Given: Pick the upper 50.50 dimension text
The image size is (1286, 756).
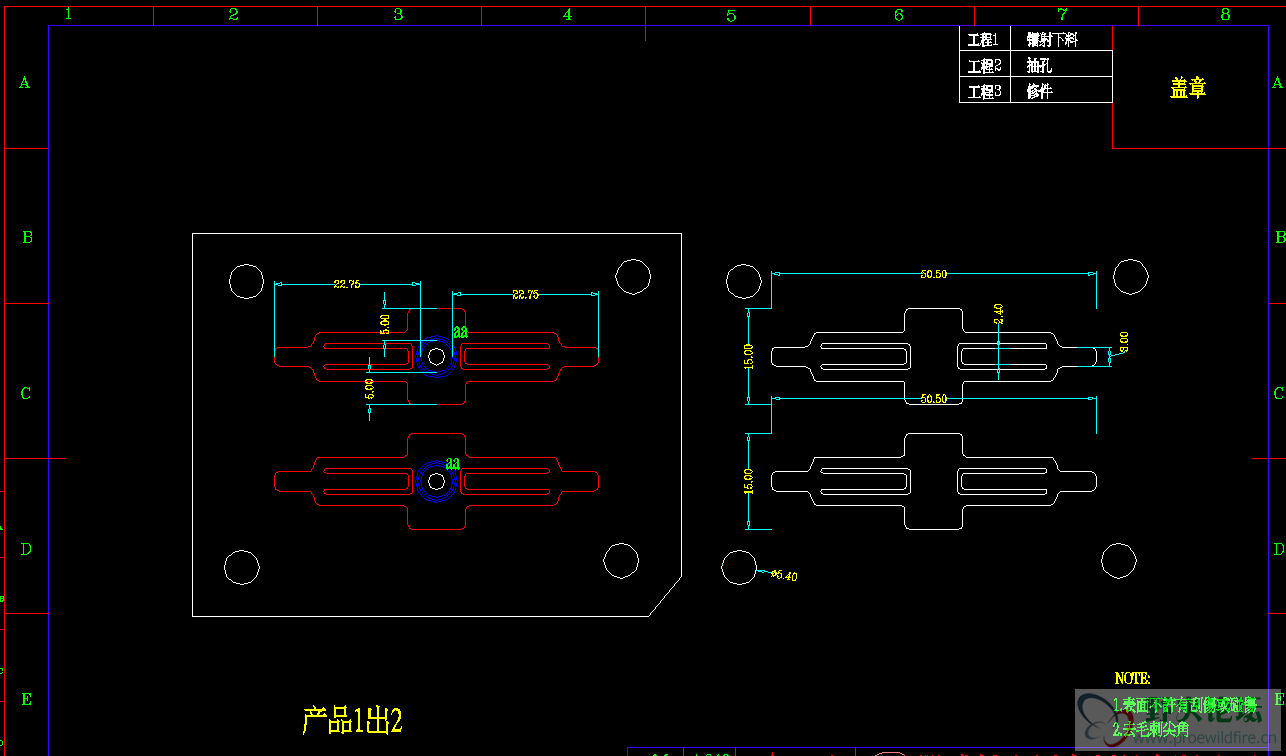Looking at the screenshot, I should tap(933, 274).
